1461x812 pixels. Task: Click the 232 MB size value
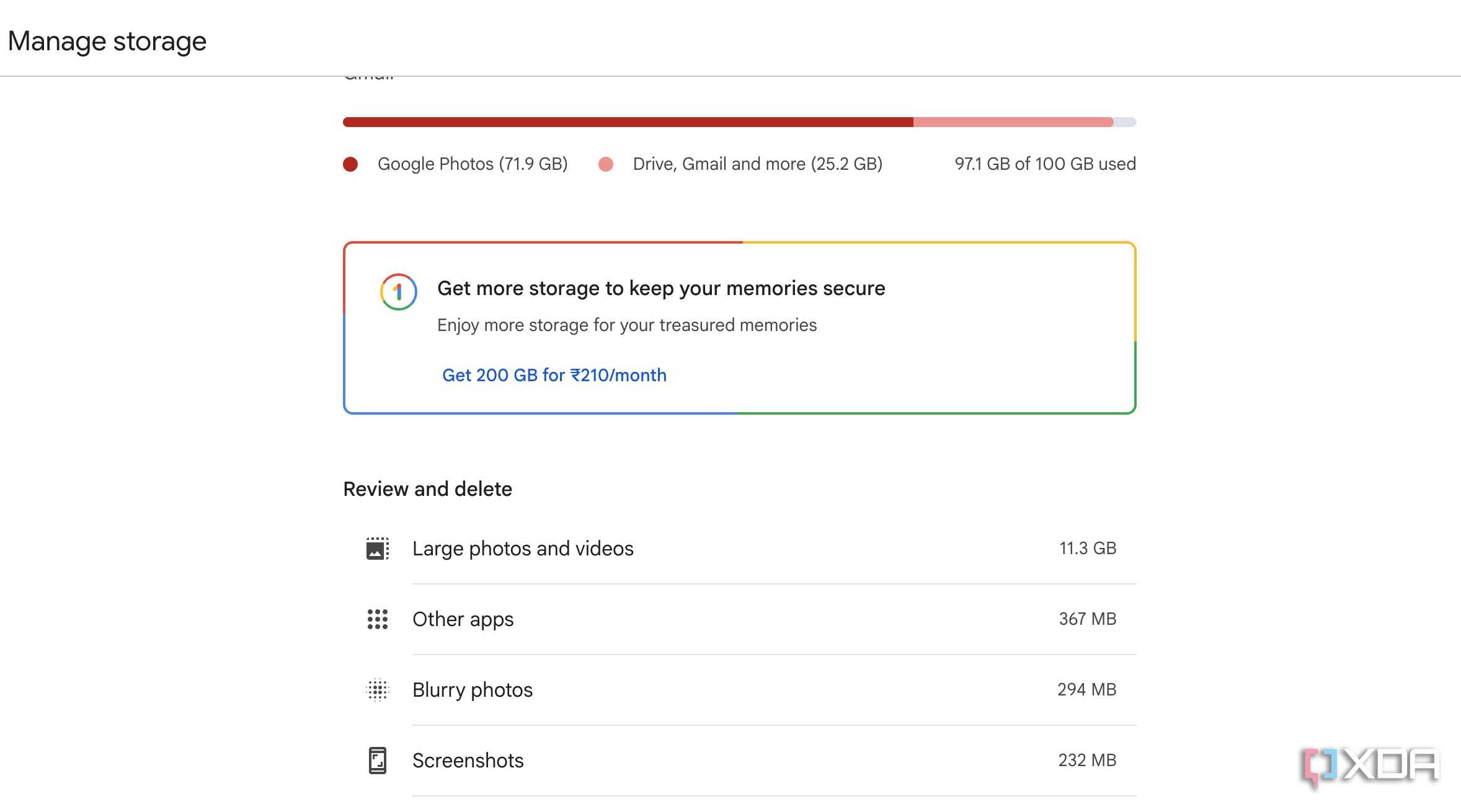pos(1087,761)
